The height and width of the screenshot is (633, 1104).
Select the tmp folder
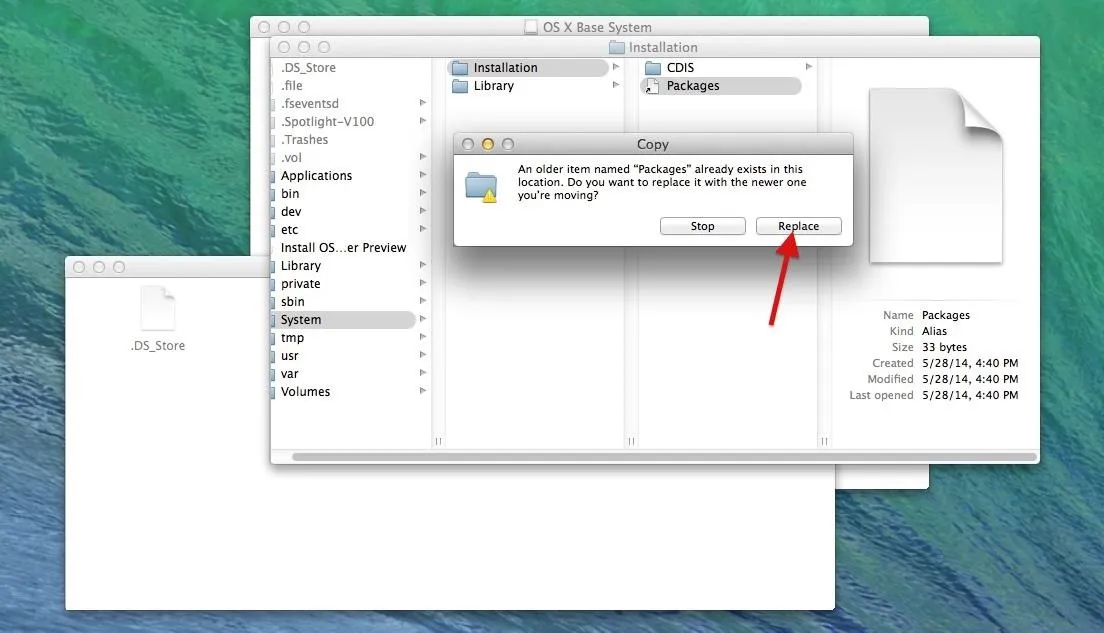[292, 338]
